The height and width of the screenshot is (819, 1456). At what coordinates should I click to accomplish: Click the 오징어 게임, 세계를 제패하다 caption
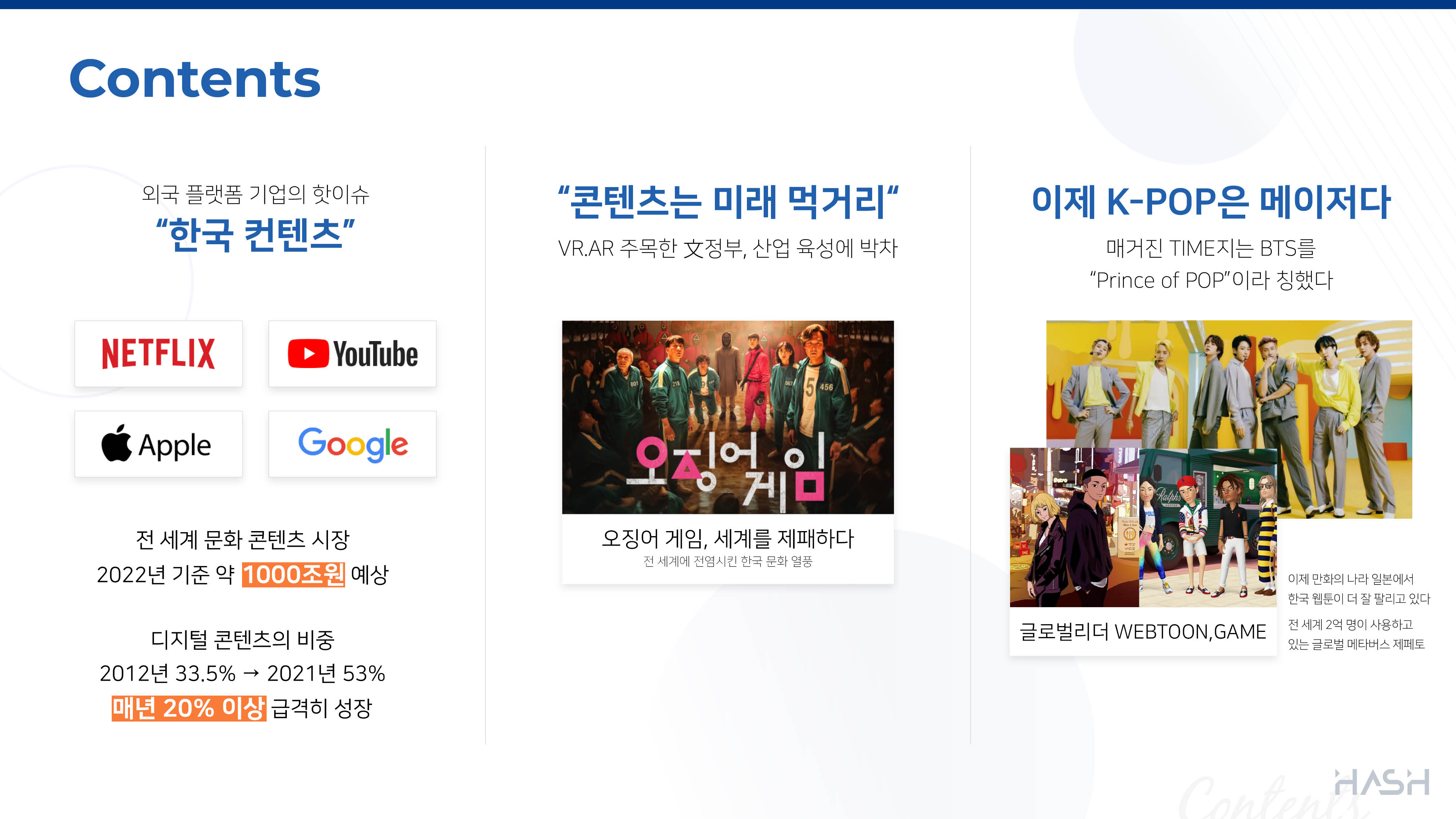[x=728, y=538]
